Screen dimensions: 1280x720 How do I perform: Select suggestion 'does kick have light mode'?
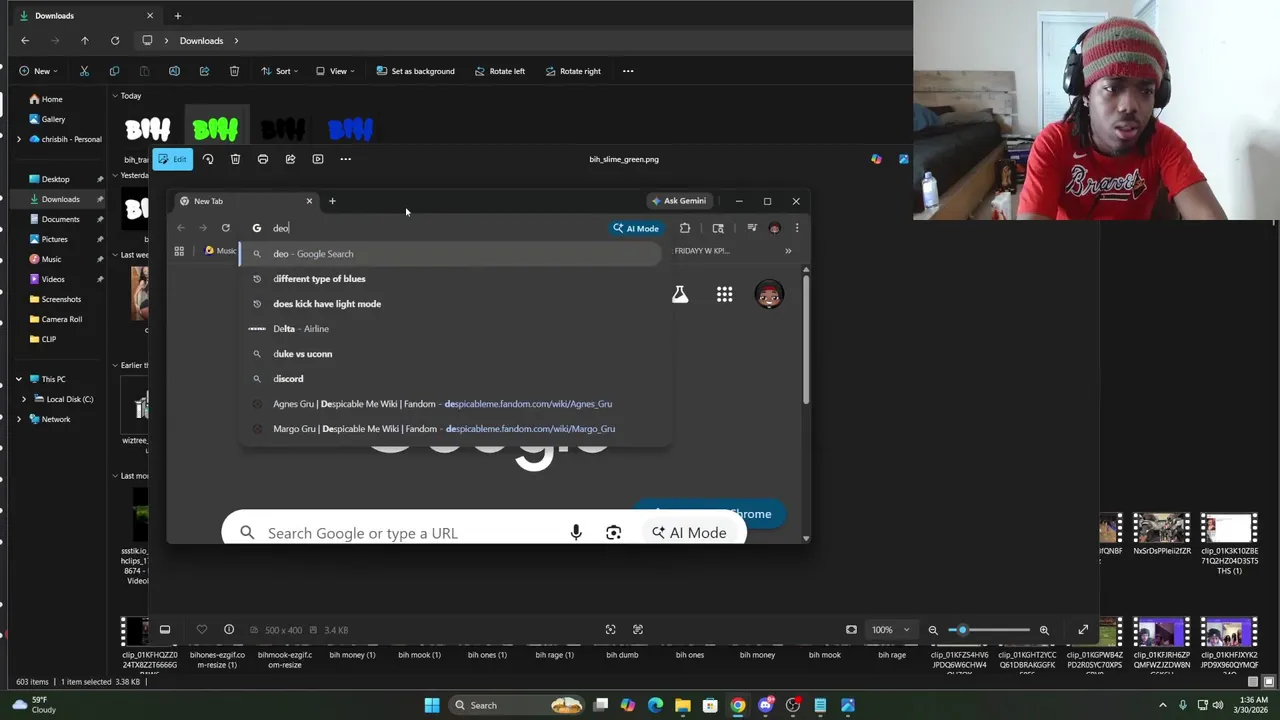pos(450,304)
